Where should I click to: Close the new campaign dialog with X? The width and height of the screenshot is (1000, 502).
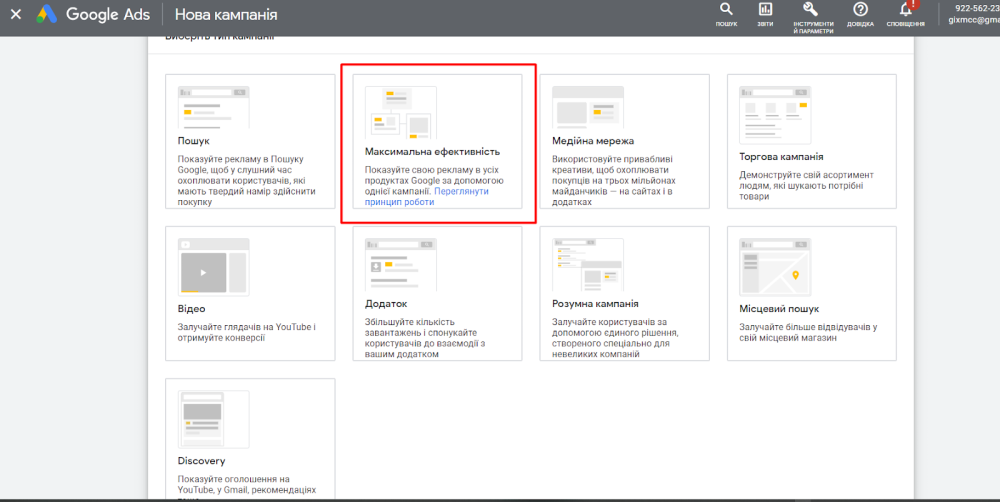(16, 14)
